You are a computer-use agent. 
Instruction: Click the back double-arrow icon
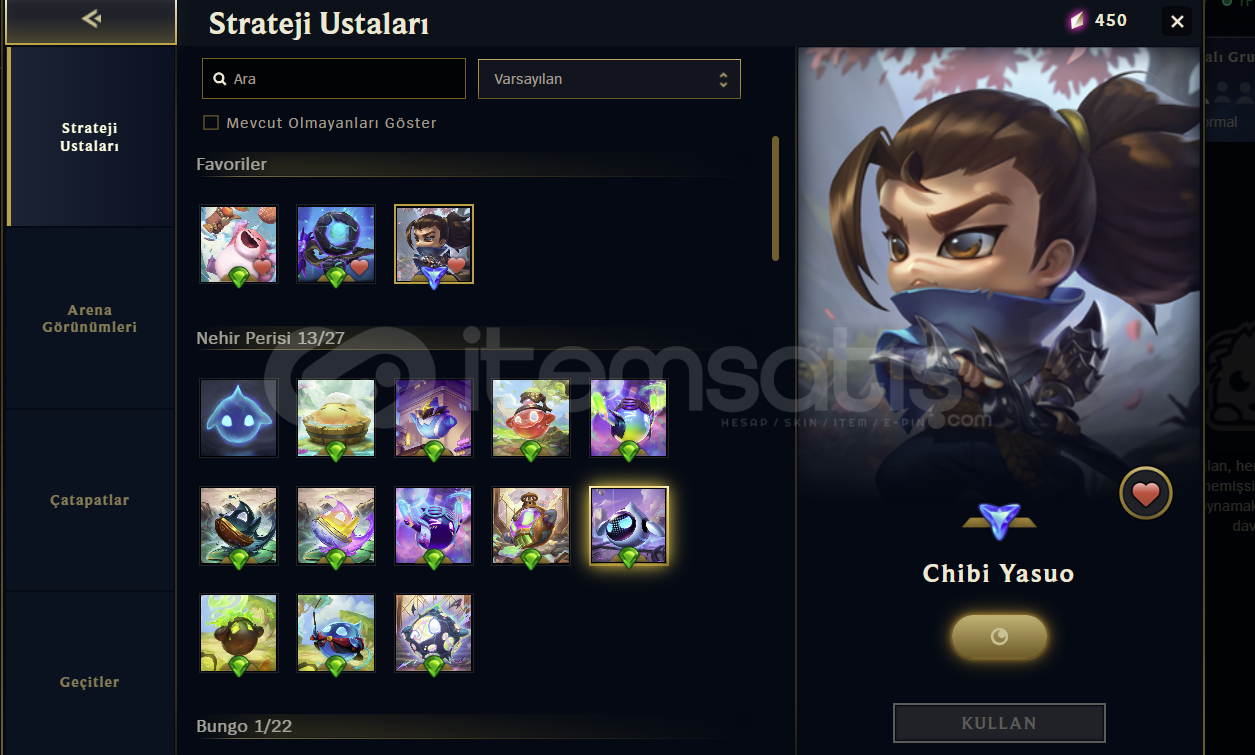pos(91,18)
